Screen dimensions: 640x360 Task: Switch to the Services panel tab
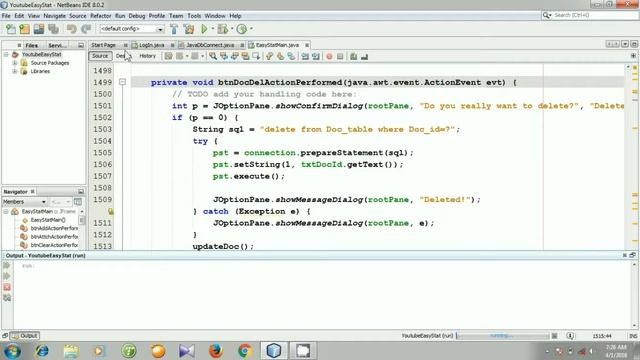[x=57, y=45]
